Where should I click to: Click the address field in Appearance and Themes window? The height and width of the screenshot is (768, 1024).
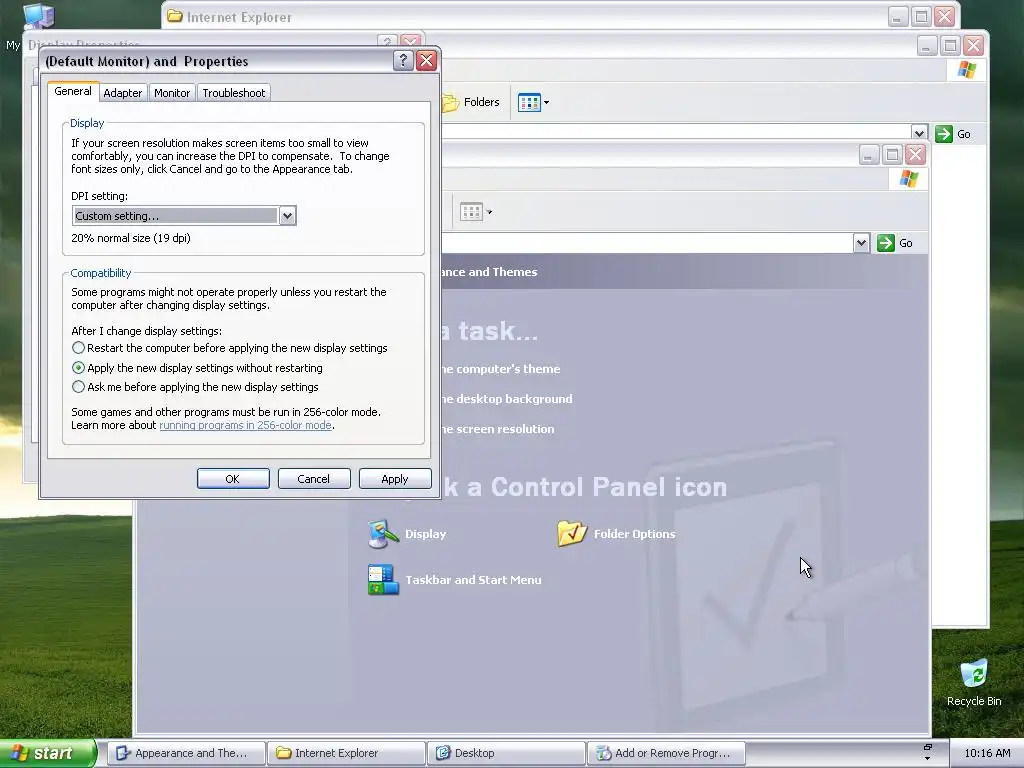pyautogui.click(x=647, y=243)
